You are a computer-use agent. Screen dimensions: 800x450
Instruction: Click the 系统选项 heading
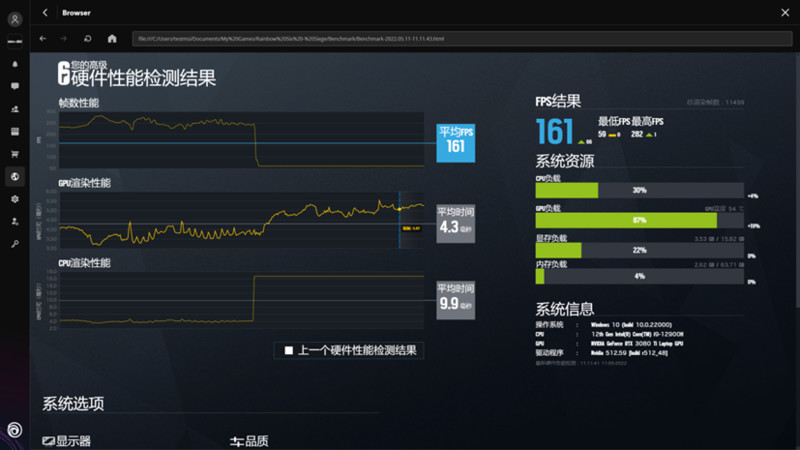73,404
